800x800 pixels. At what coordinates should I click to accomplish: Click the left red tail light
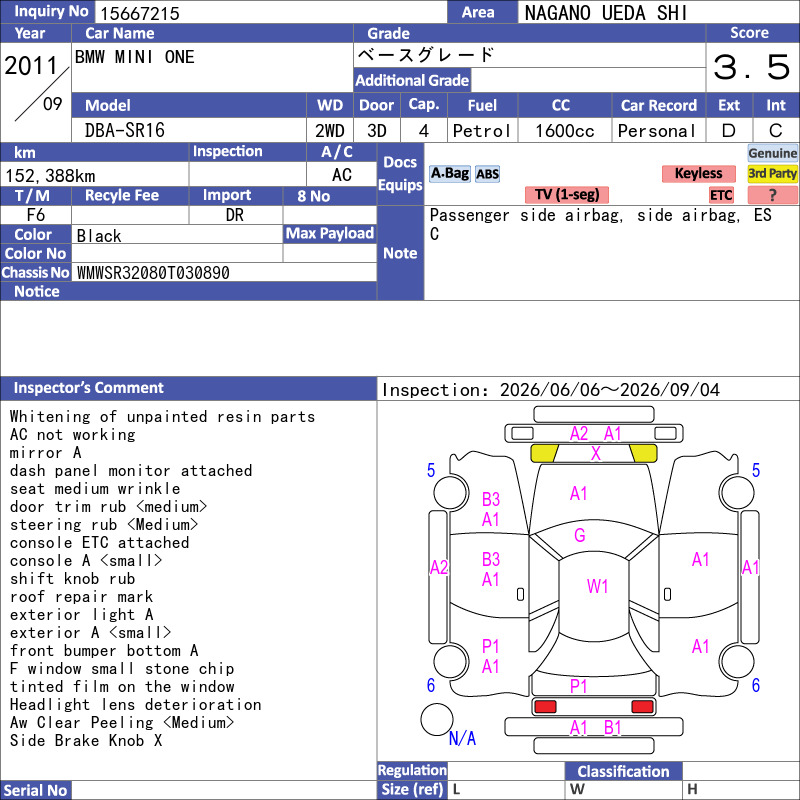(544, 707)
